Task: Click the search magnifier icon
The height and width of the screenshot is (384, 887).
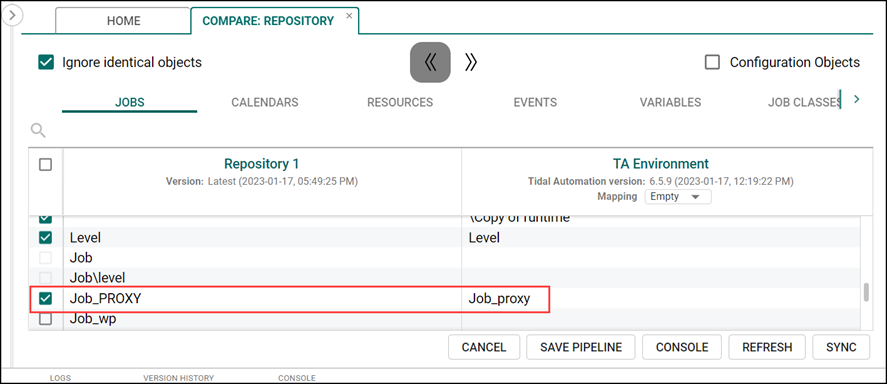Action: [x=38, y=131]
